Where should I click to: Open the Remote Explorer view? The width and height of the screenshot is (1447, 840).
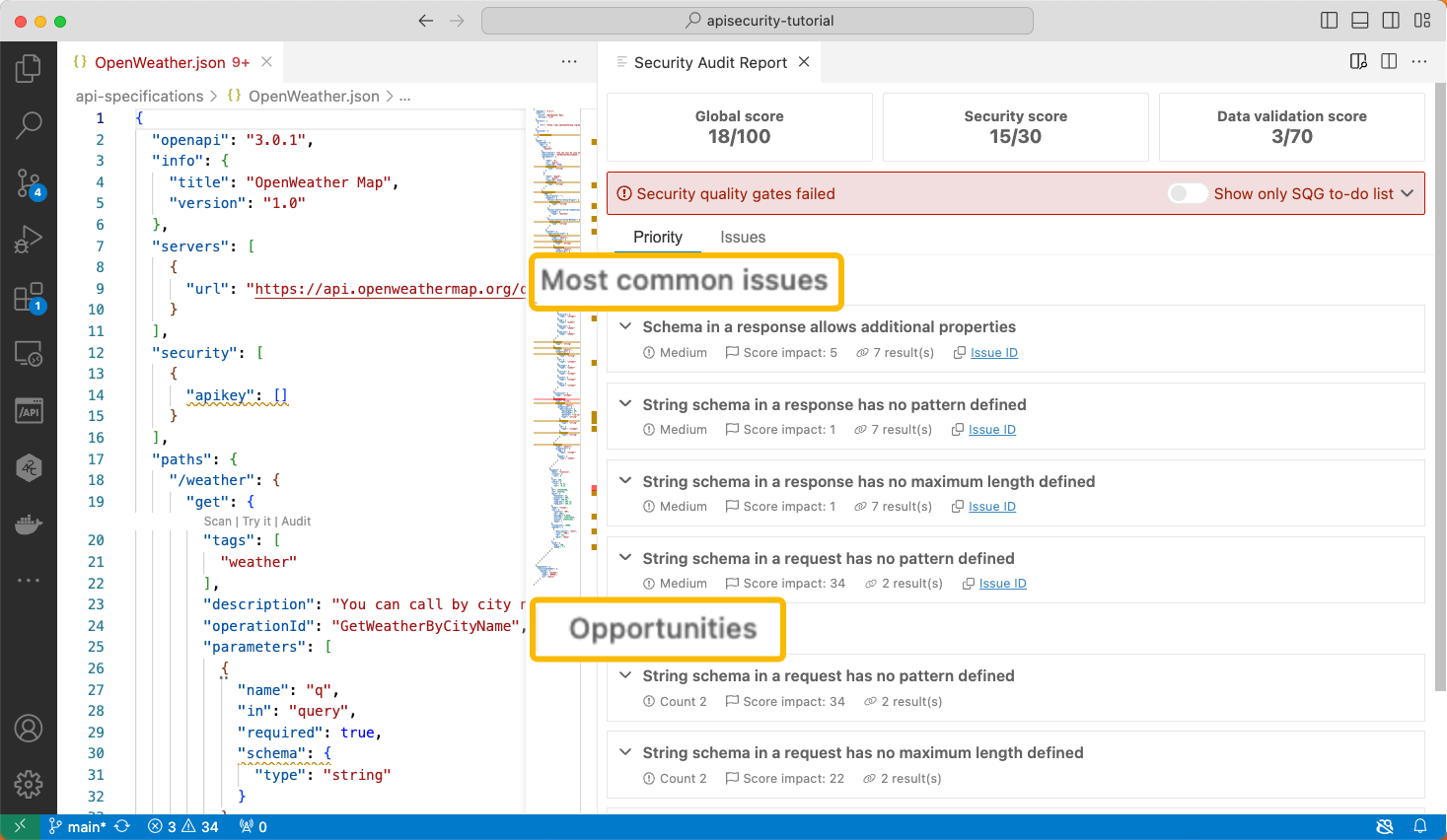29,354
